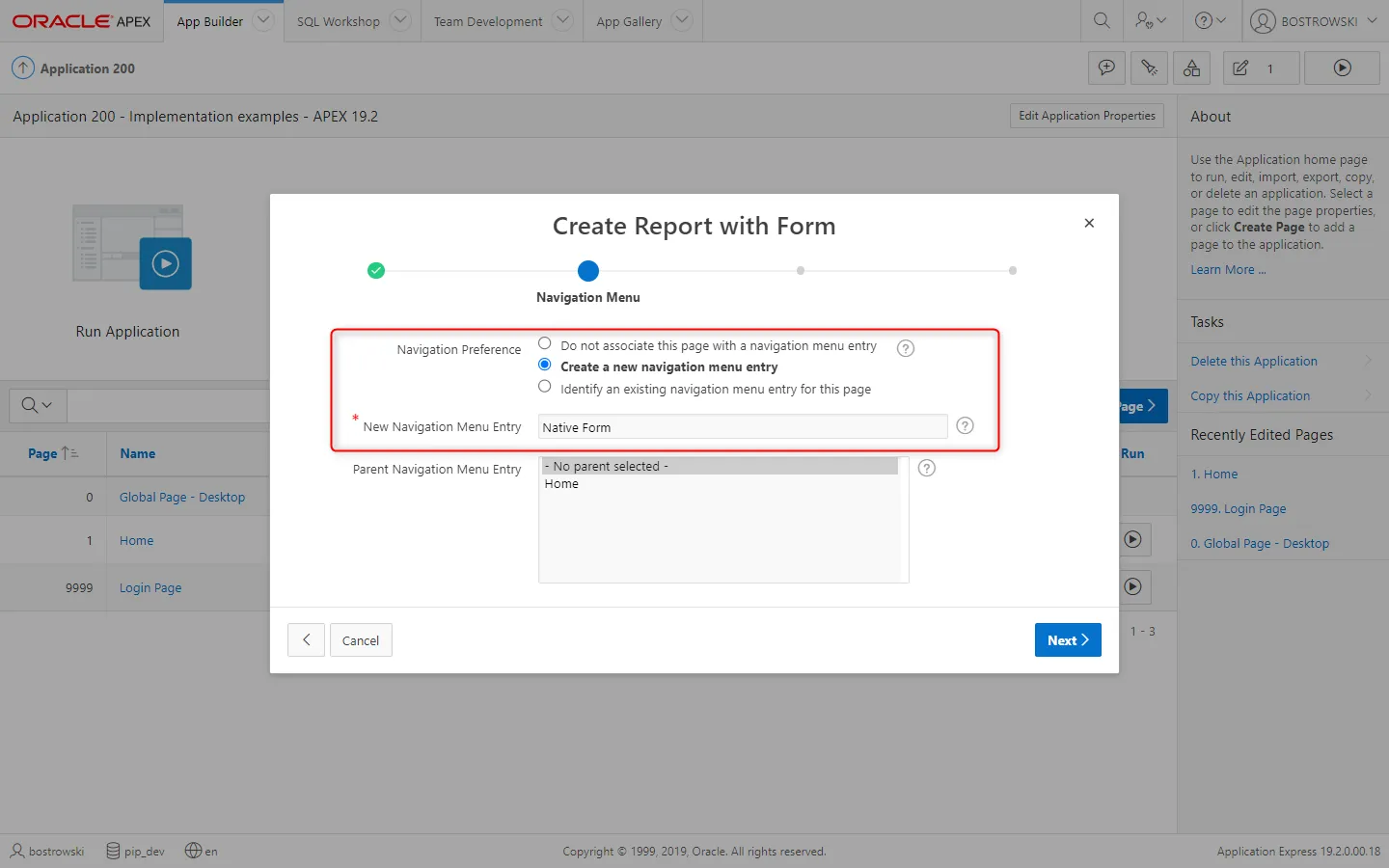Expand the SQL Workshop dropdown arrow

coord(400,20)
